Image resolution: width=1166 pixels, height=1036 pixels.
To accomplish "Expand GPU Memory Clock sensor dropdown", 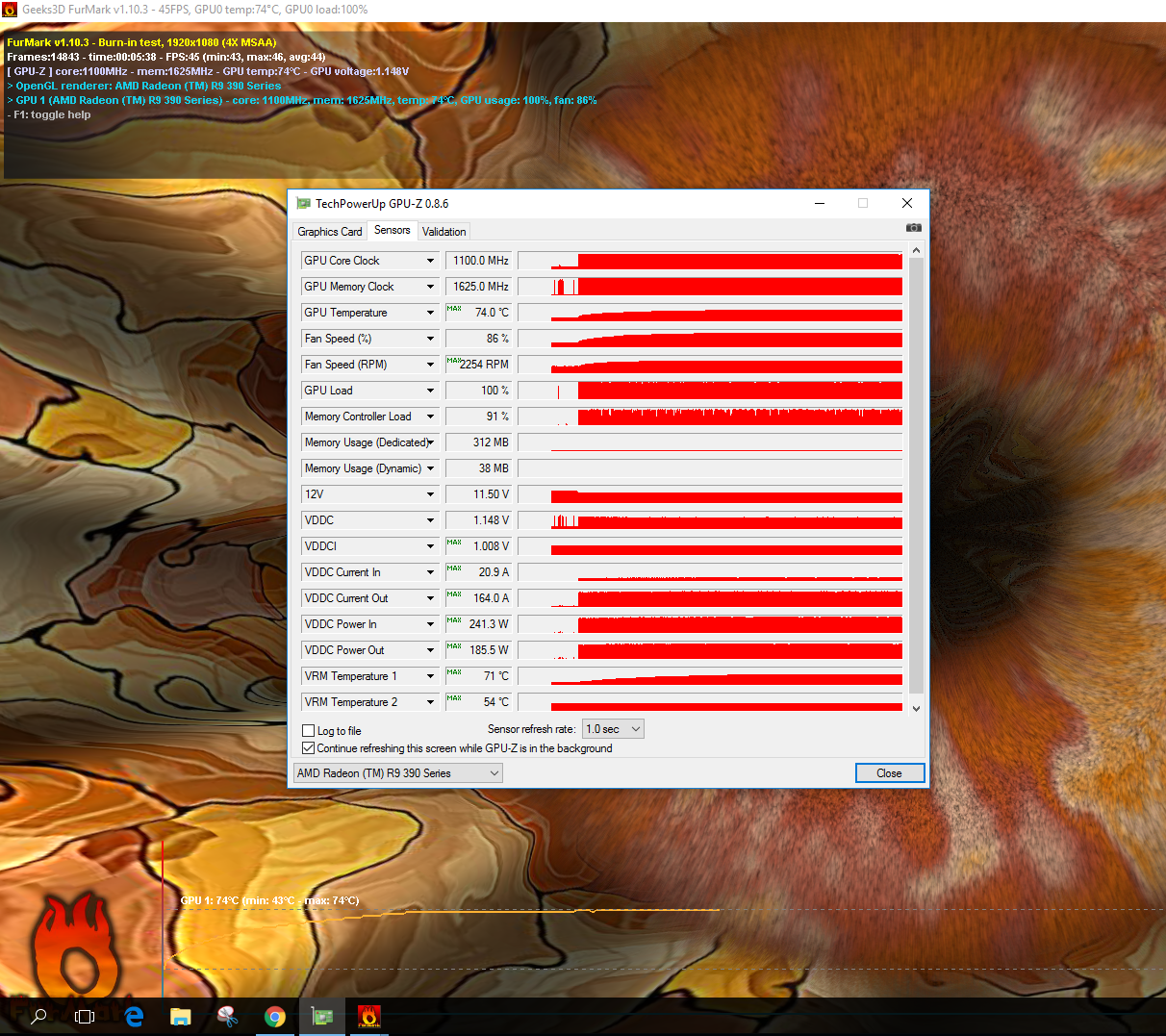I will click(430, 287).
